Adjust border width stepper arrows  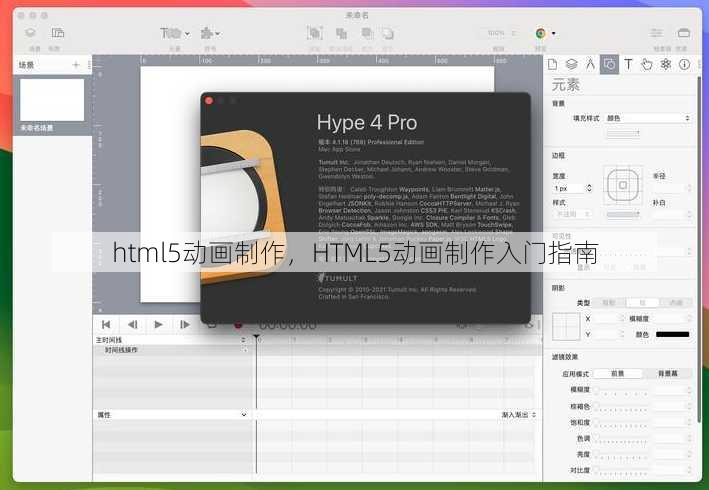(589, 188)
